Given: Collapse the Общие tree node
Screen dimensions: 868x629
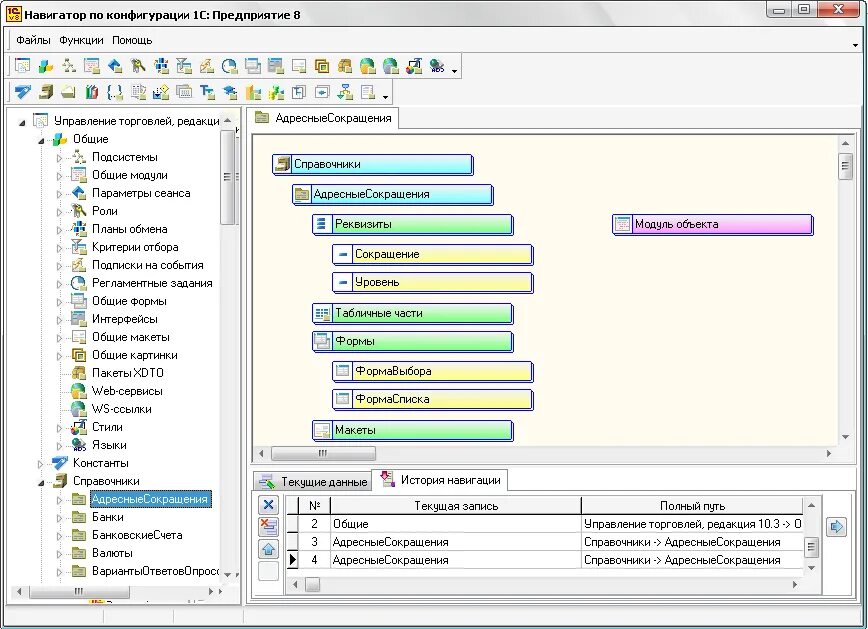Looking at the screenshot, I should 41,141.
